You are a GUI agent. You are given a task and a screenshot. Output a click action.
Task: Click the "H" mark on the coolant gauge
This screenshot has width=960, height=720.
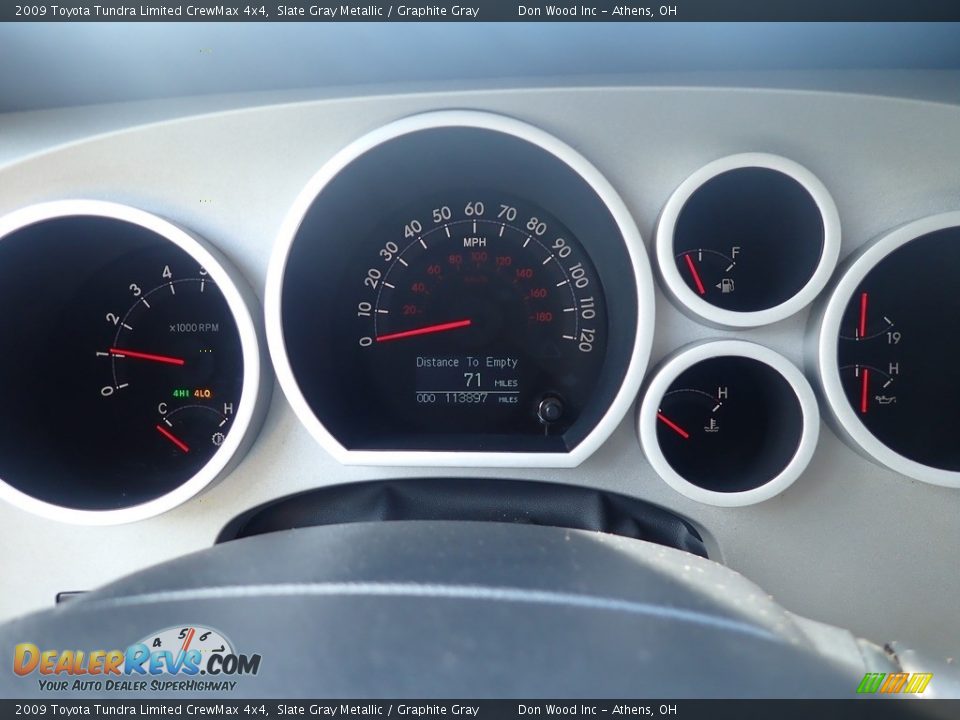(722, 392)
